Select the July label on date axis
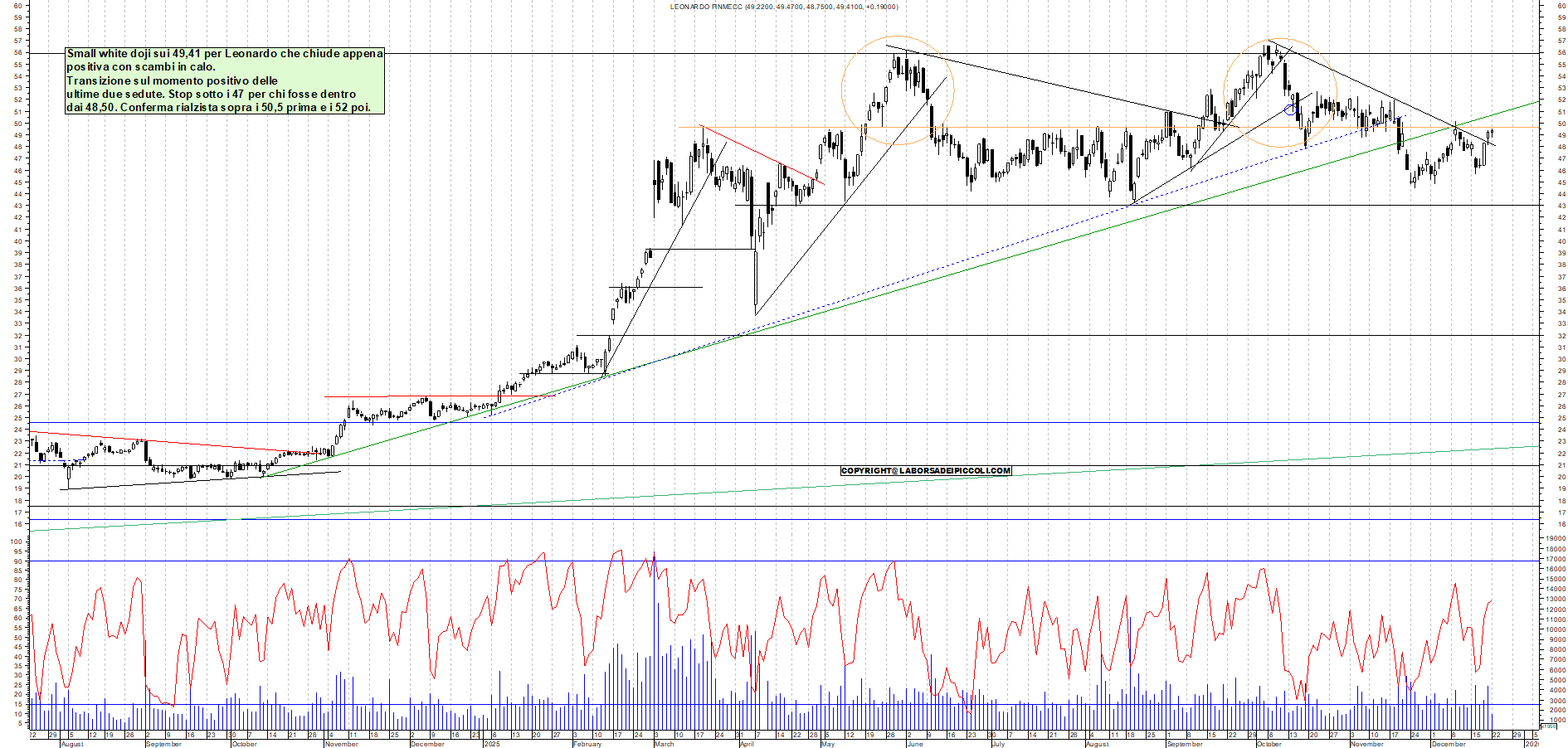This screenshot has height=748, width=1568. [998, 744]
